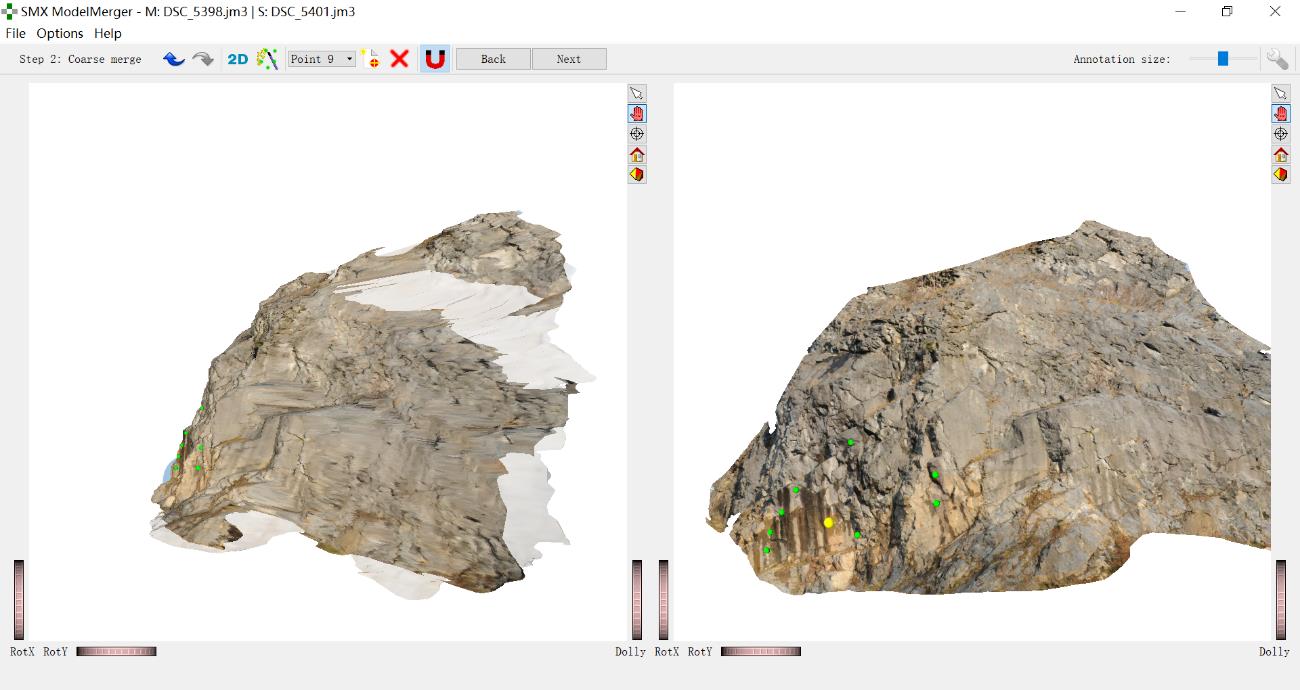Select arrow pointer tool in right viewer
This screenshot has width=1300, height=690.
click(x=1281, y=93)
